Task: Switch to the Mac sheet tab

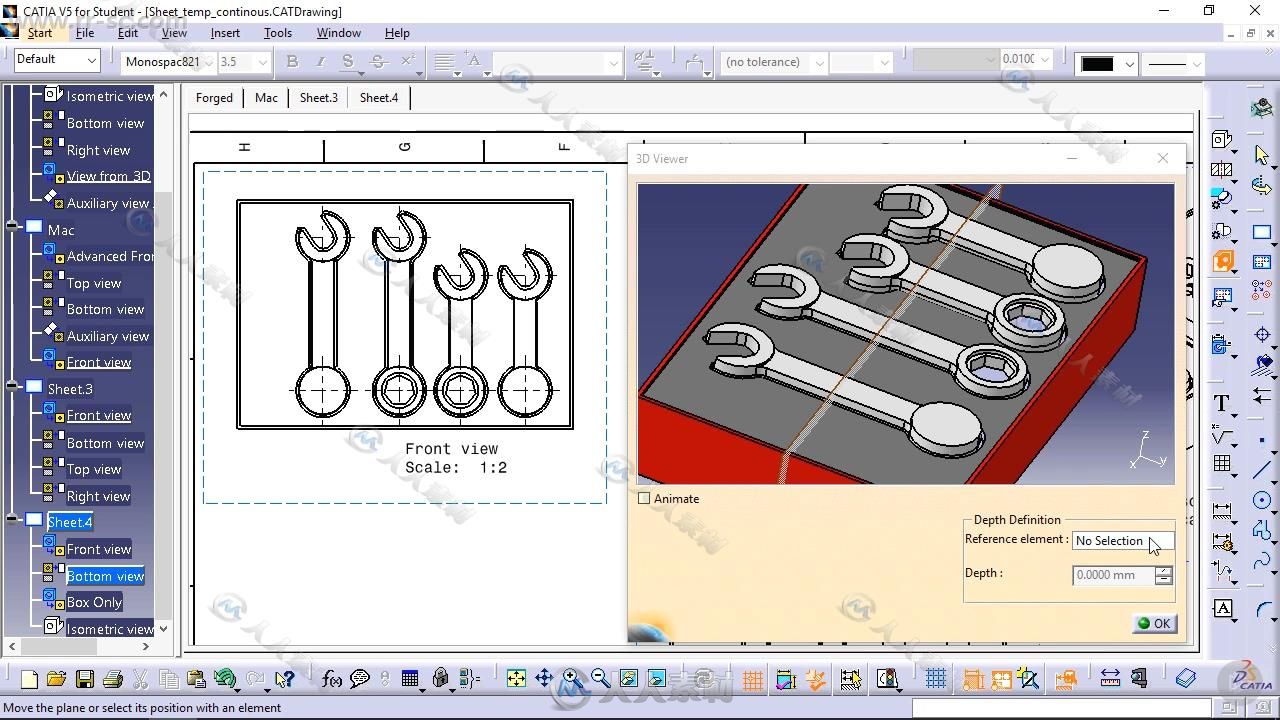Action: point(266,97)
